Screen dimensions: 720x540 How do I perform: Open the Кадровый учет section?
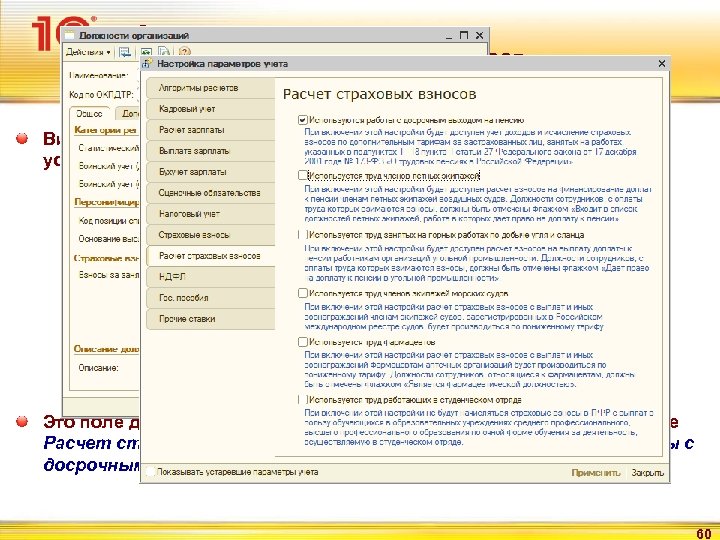coord(210,109)
